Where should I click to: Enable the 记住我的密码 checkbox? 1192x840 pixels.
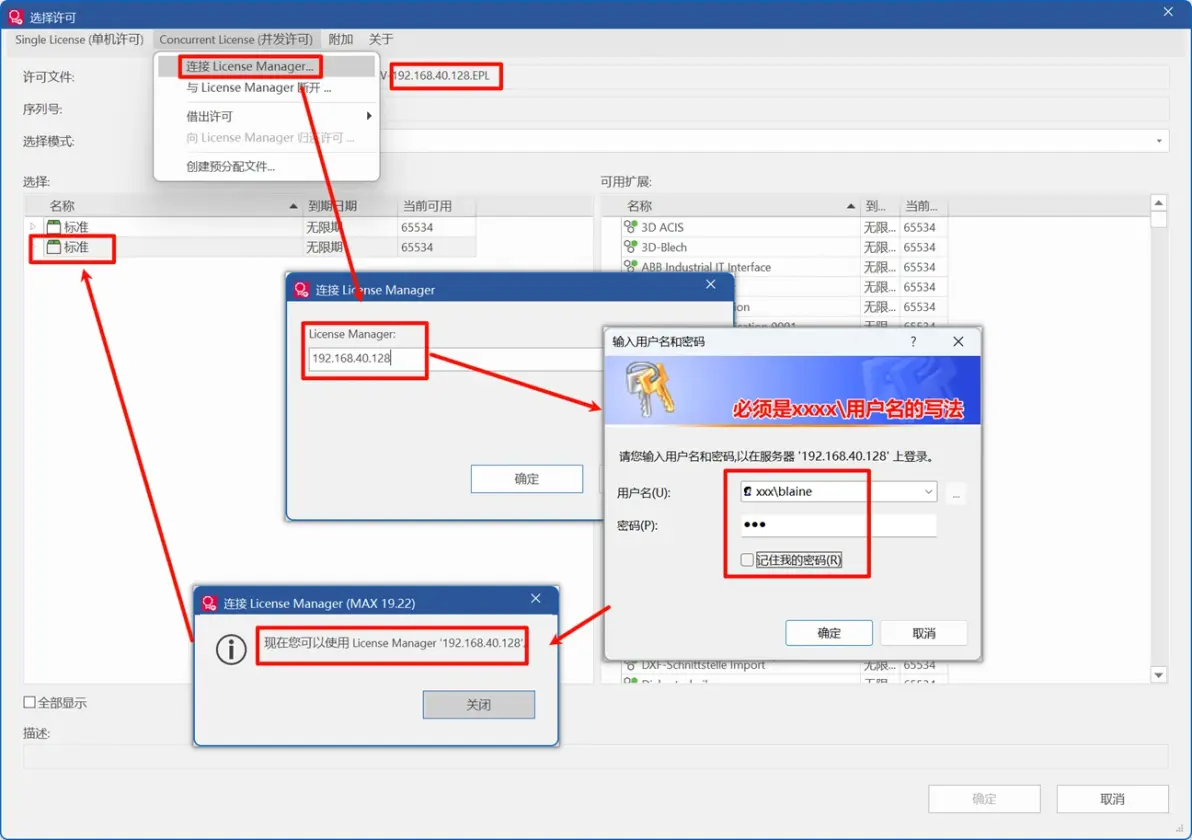pyautogui.click(x=747, y=559)
